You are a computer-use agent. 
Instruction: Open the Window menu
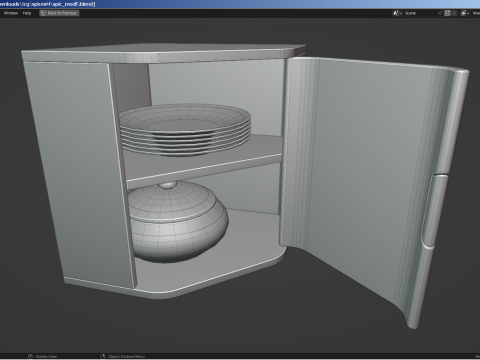coord(11,13)
